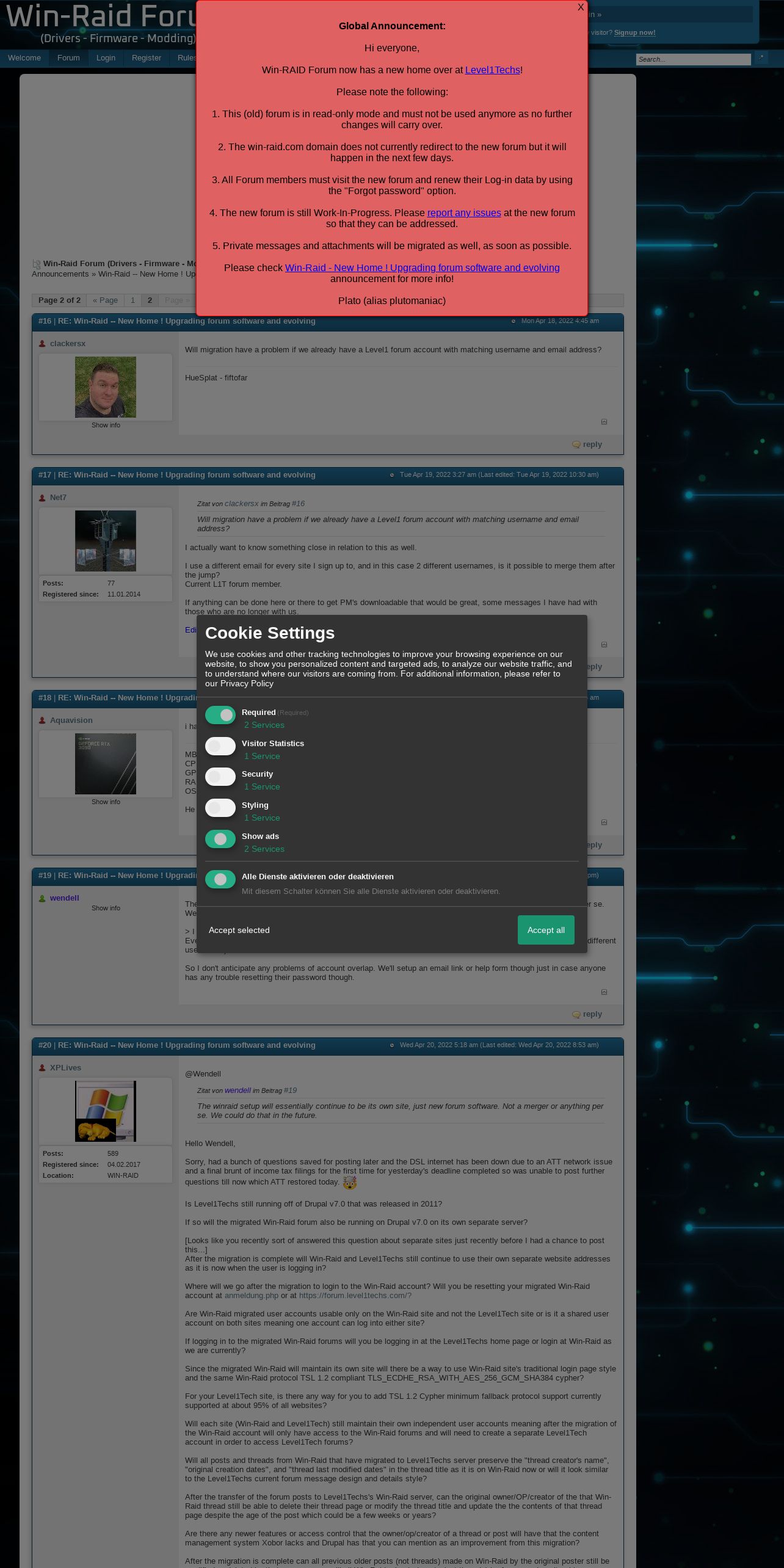Click post #20 permalink icon beside date
The height and width of the screenshot is (1568, 784).
391,1045
